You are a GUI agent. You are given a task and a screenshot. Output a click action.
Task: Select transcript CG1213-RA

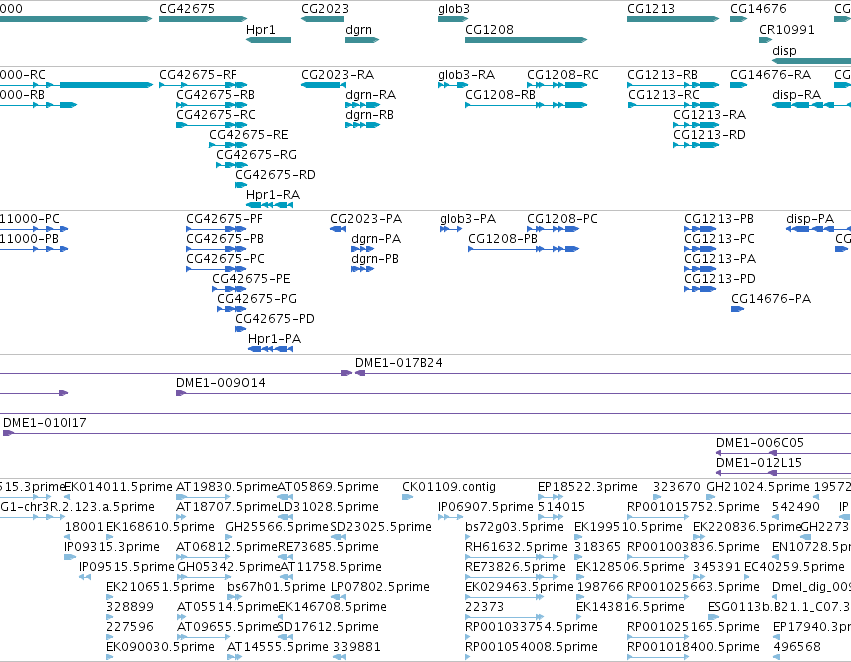pos(709,114)
